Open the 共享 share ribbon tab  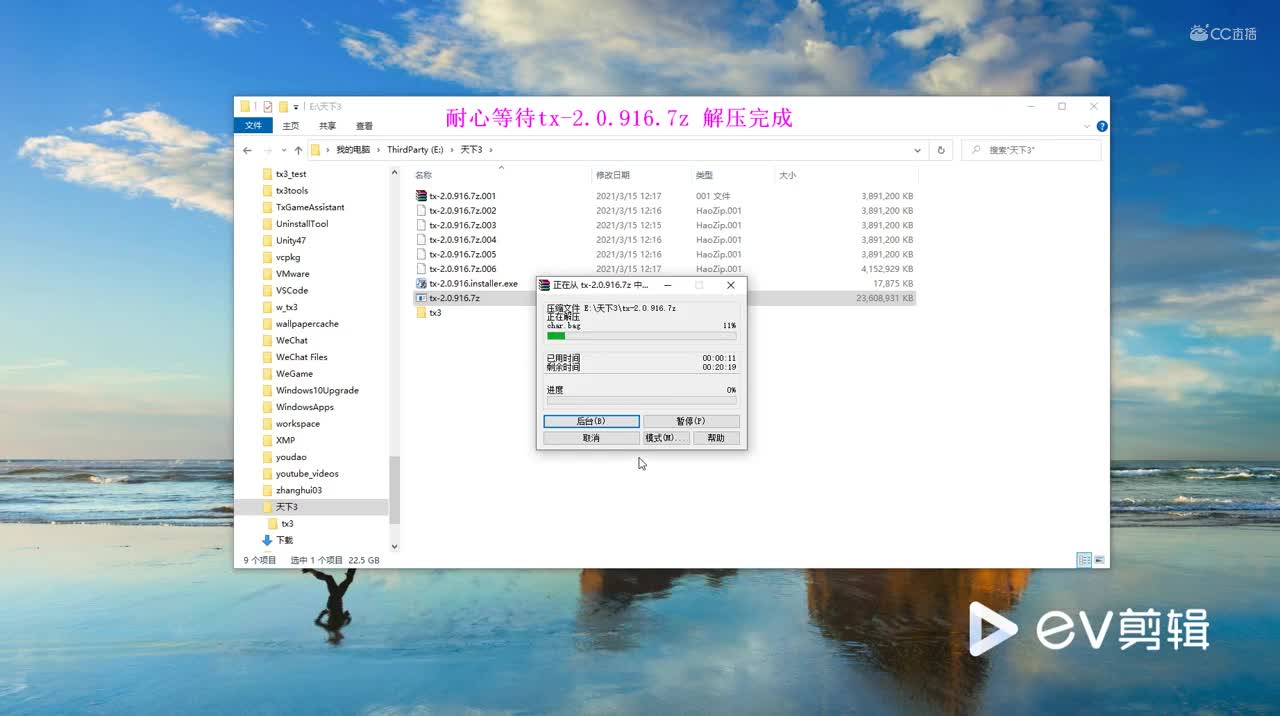pyautogui.click(x=327, y=126)
